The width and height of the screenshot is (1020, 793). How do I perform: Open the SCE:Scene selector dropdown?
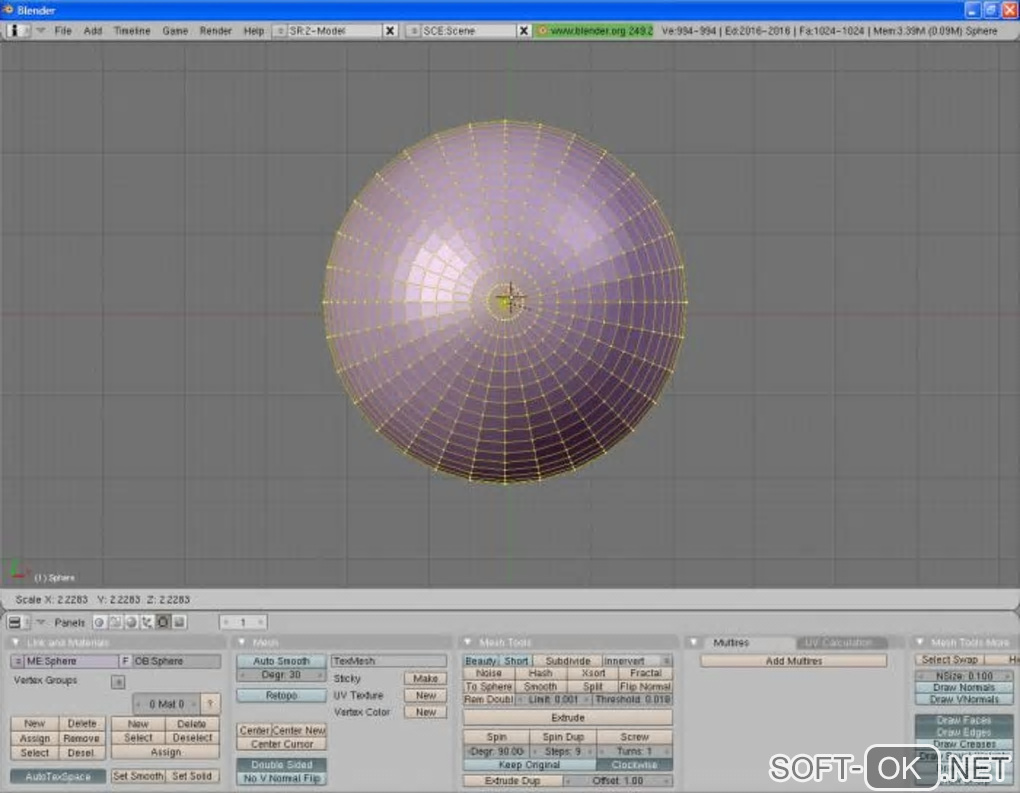pos(413,31)
